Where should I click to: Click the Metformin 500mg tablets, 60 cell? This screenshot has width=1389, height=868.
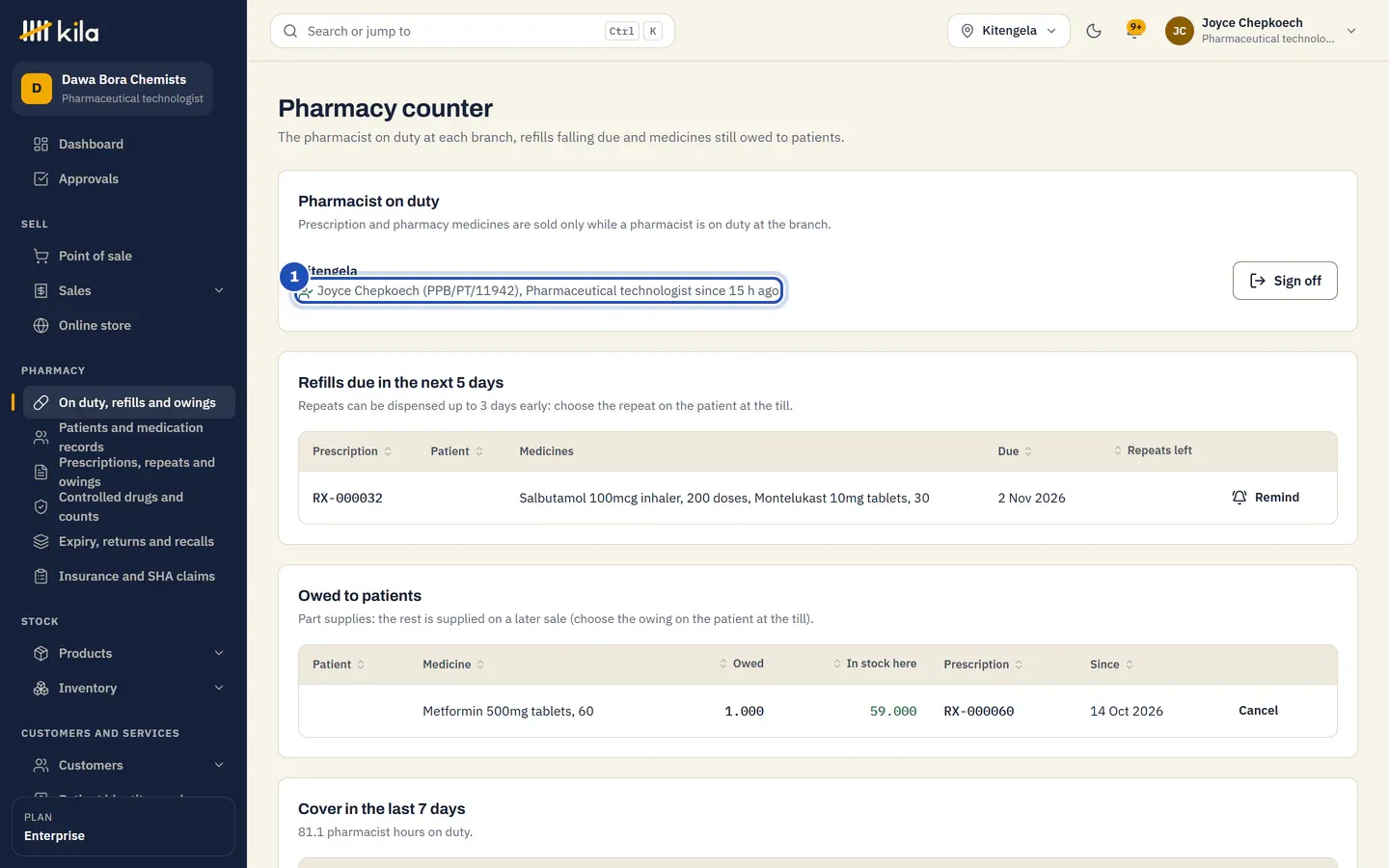(507, 712)
